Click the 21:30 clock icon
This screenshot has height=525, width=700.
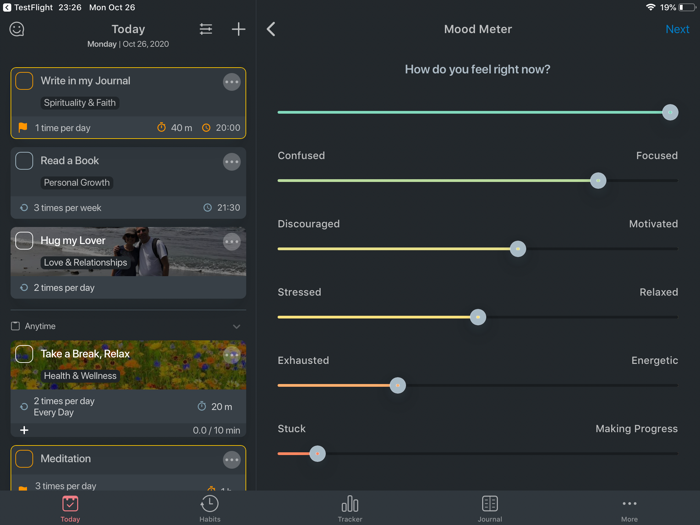click(x=208, y=208)
